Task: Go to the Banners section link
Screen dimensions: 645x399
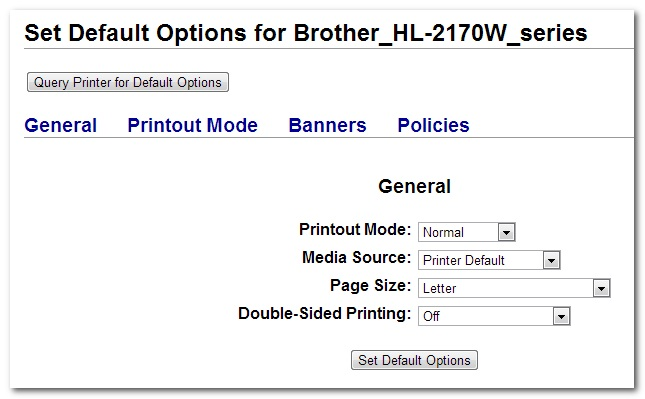Action: pos(327,125)
